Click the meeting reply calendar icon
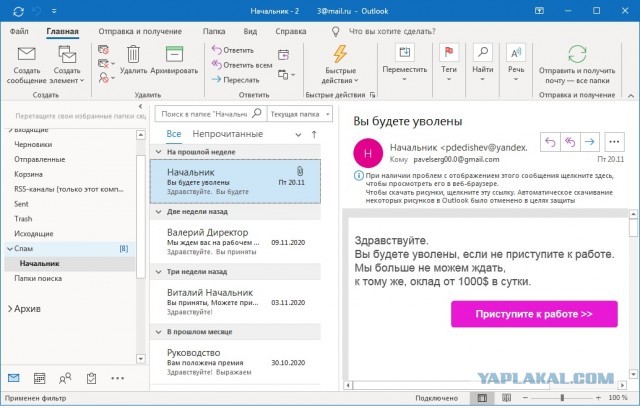 (283, 55)
